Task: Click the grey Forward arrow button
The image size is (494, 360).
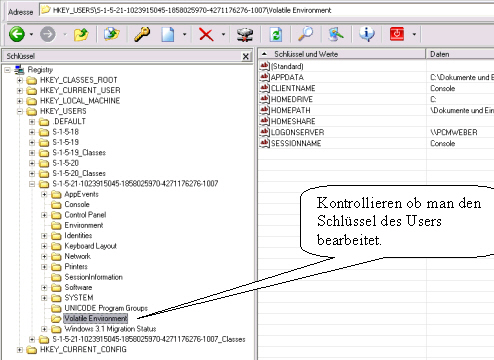Action: click(x=48, y=34)
